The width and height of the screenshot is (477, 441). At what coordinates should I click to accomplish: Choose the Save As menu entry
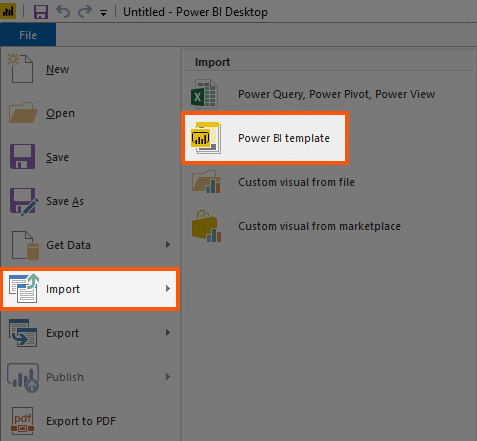[x=65, y=201]
